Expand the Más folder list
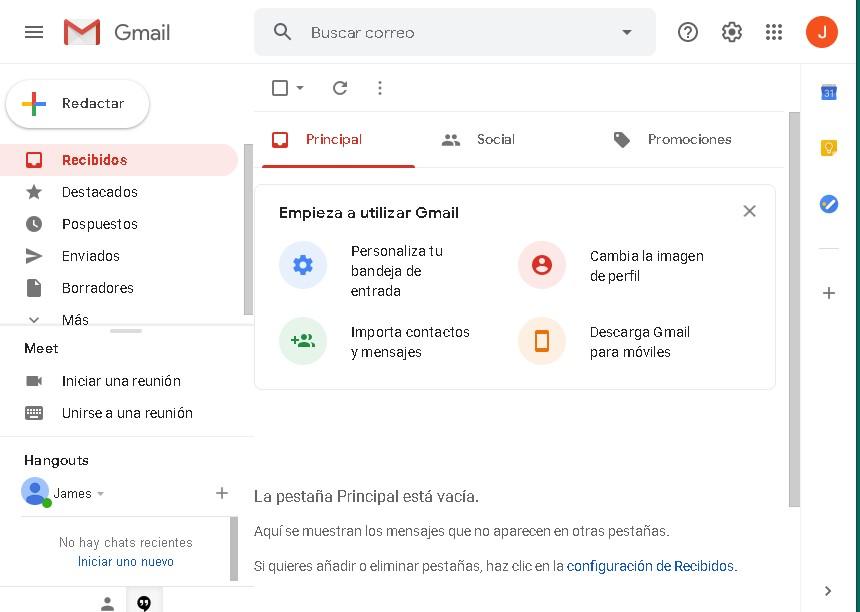 pyautogui.click(x=74, y=320)
